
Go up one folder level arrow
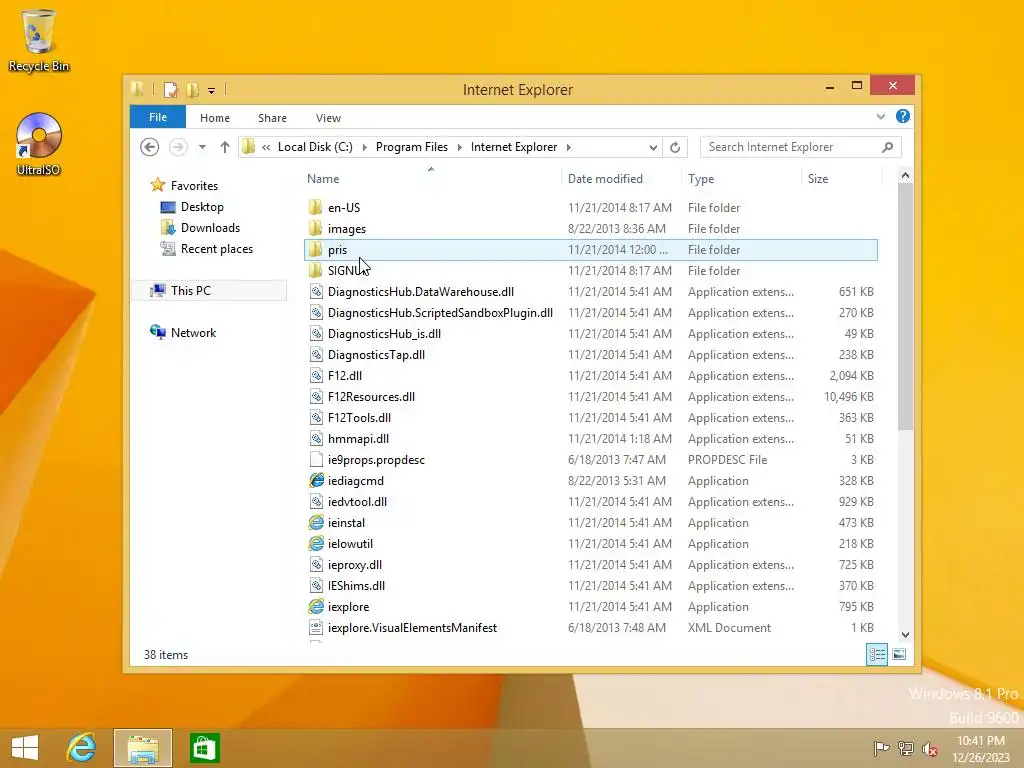coord(225,147)
